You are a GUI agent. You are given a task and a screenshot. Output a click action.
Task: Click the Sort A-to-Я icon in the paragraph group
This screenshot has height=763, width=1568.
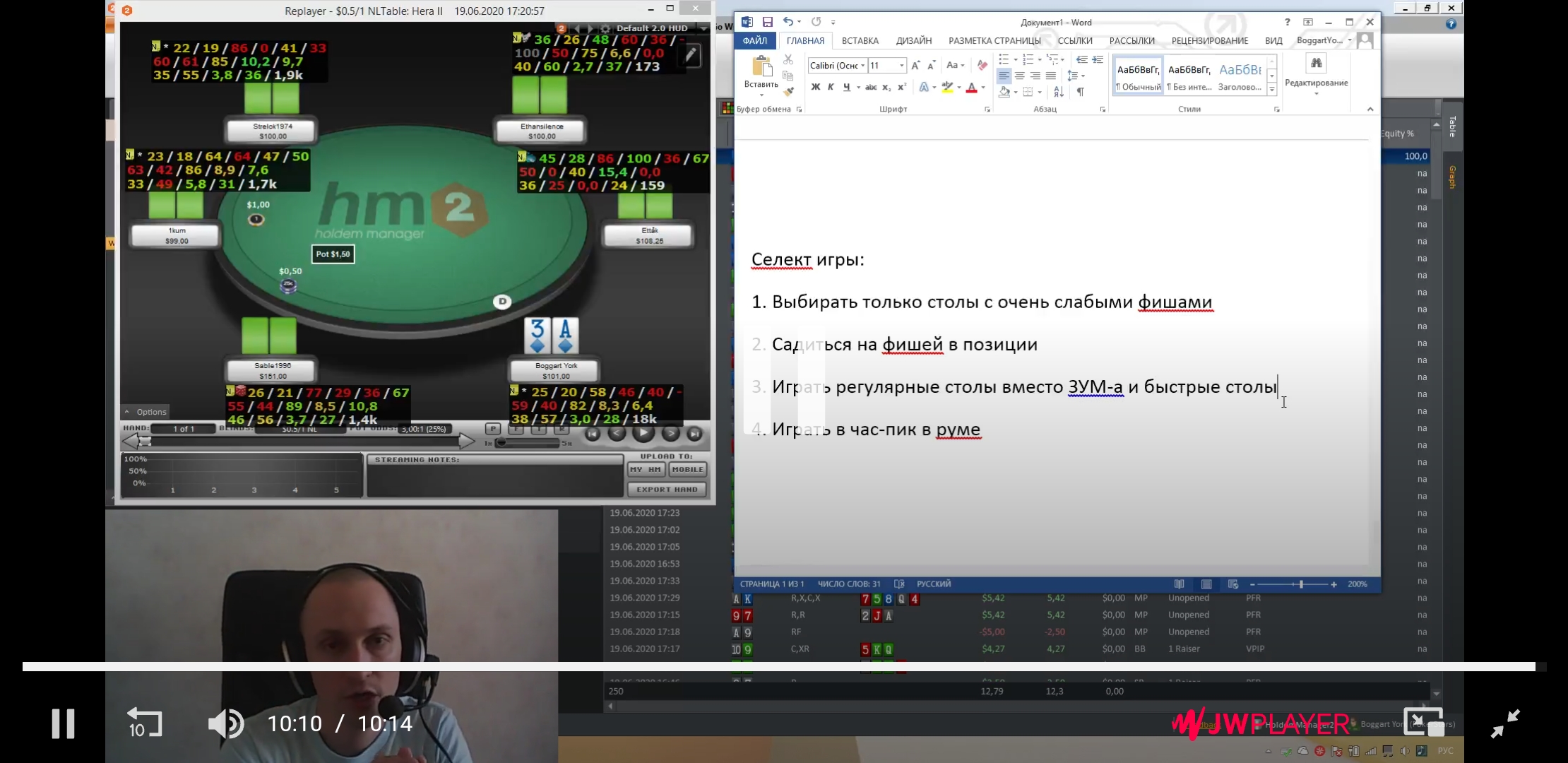[1059, 92]
